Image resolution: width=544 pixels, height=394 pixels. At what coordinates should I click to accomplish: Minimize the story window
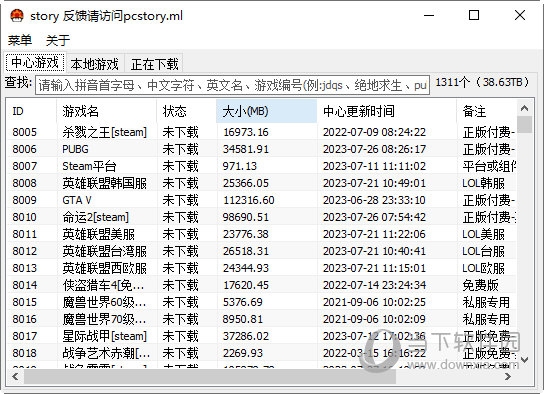pos(429,15)
